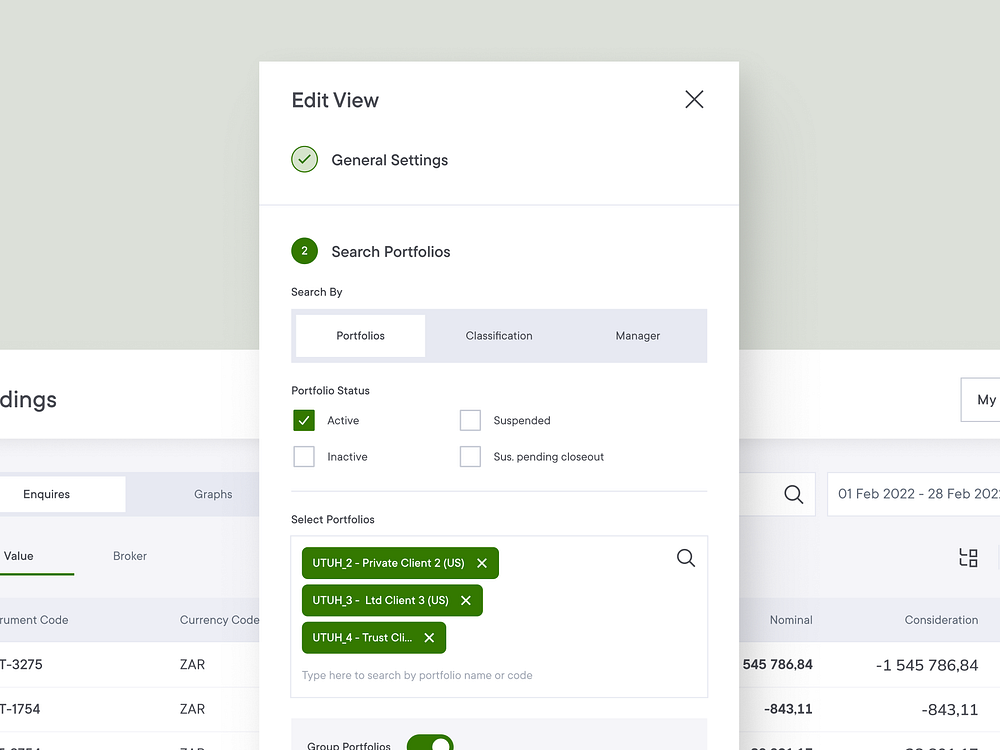
Task: Remove the UTUH_3 - Ltd Client 3 chip
Action: click(x=466, y=600)
